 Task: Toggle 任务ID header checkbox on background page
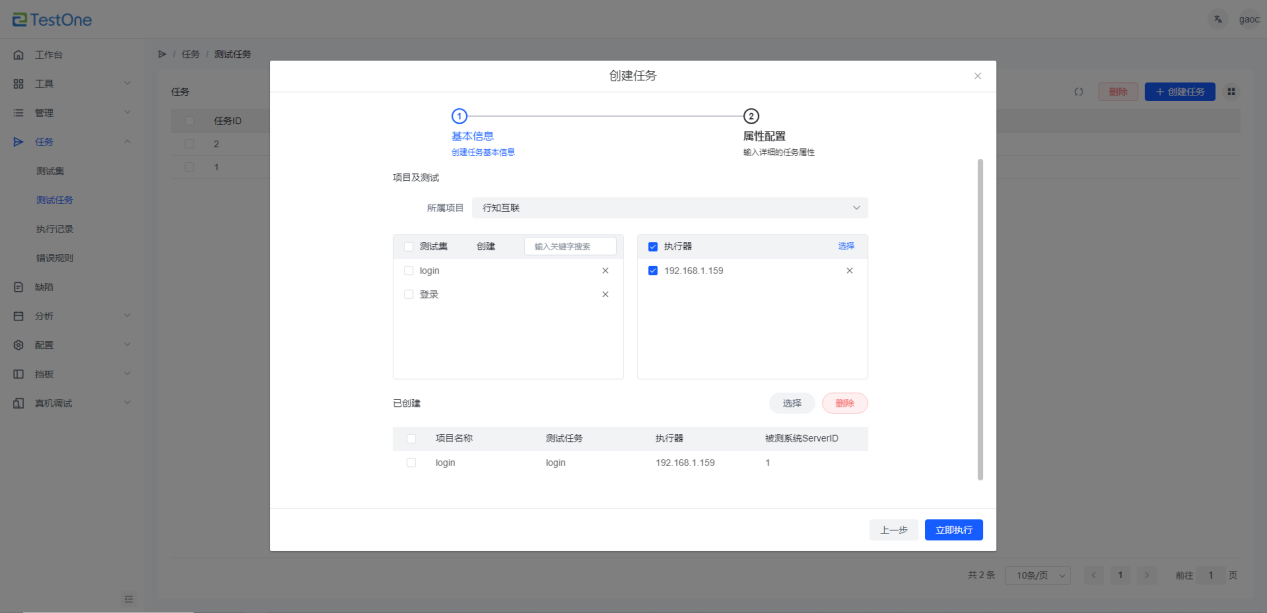coord(189,121)
